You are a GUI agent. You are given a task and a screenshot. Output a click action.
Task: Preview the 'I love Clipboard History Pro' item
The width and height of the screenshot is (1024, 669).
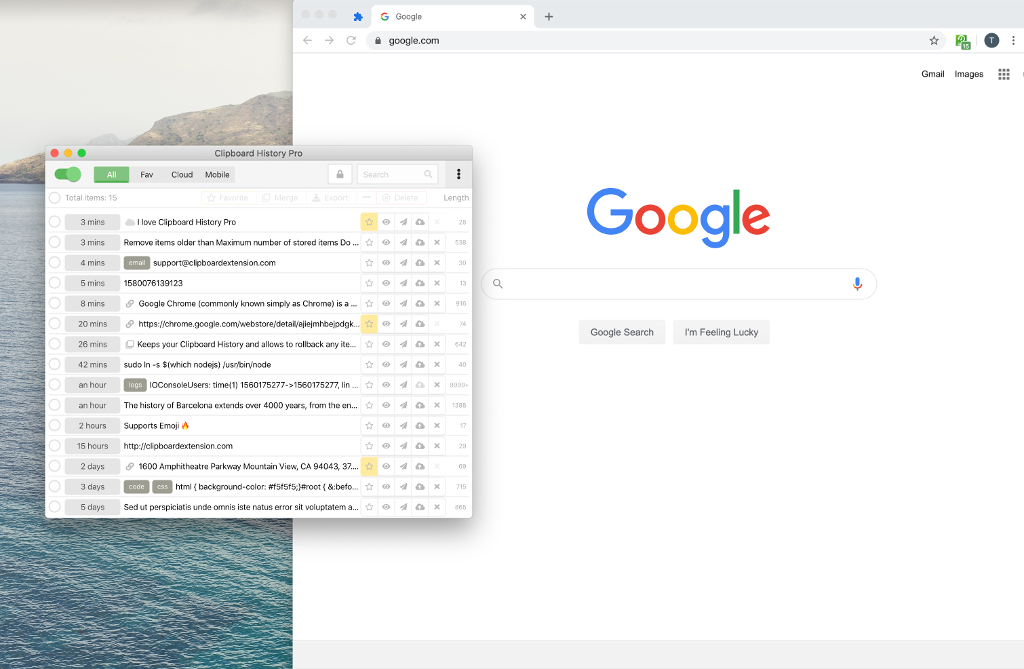(x=386, y=222)
